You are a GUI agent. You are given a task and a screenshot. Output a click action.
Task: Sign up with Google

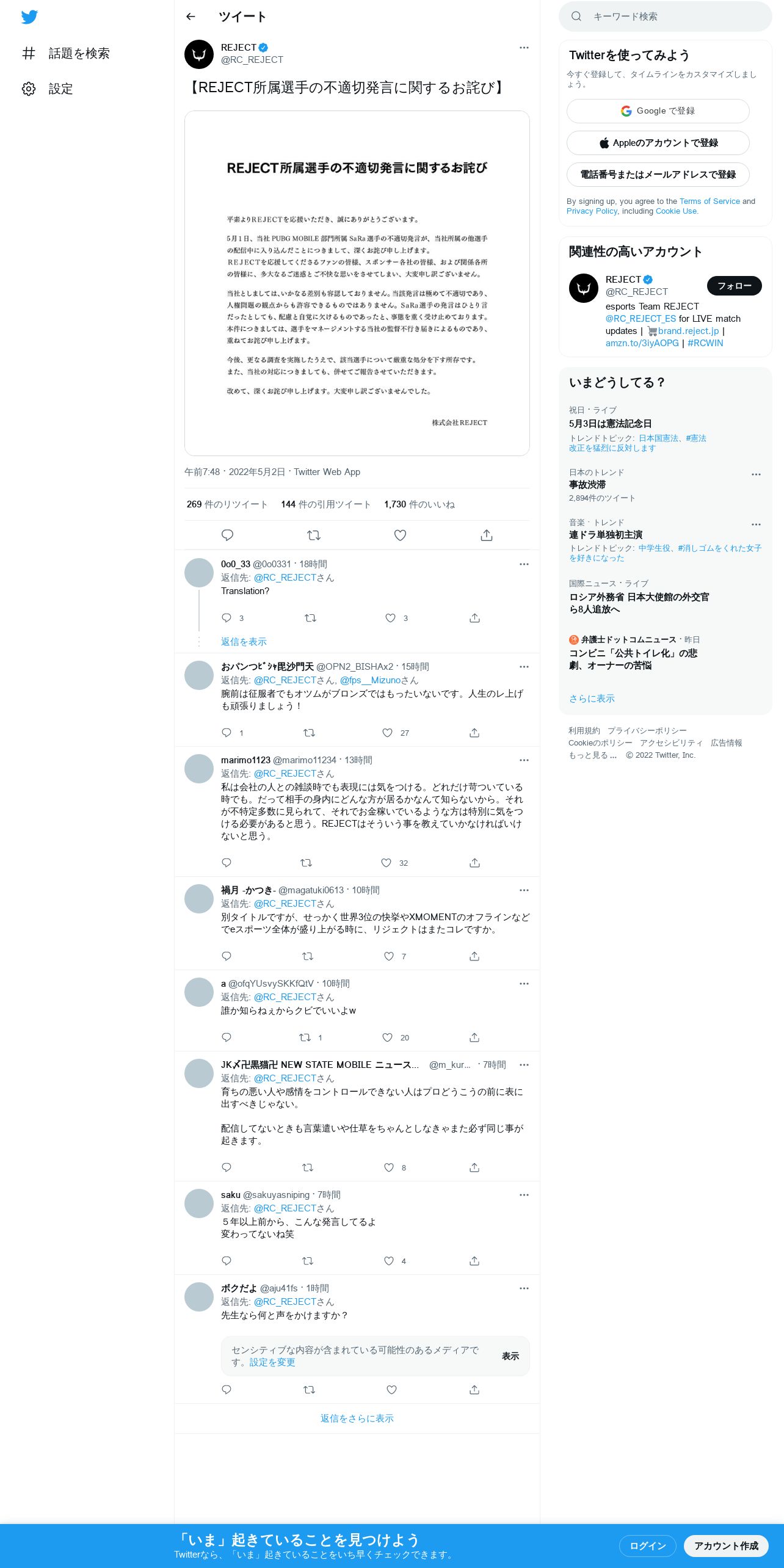[658, 111]
